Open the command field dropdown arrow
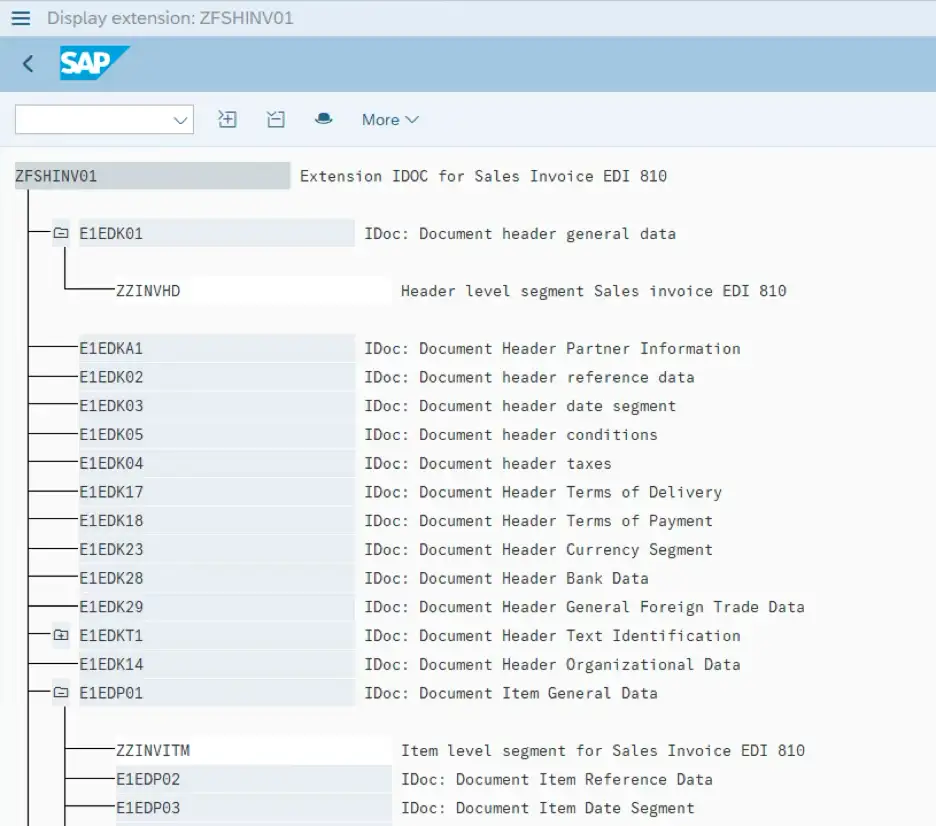Image resolution: width=936 pixels, height=826 pixels. point(181,120)
